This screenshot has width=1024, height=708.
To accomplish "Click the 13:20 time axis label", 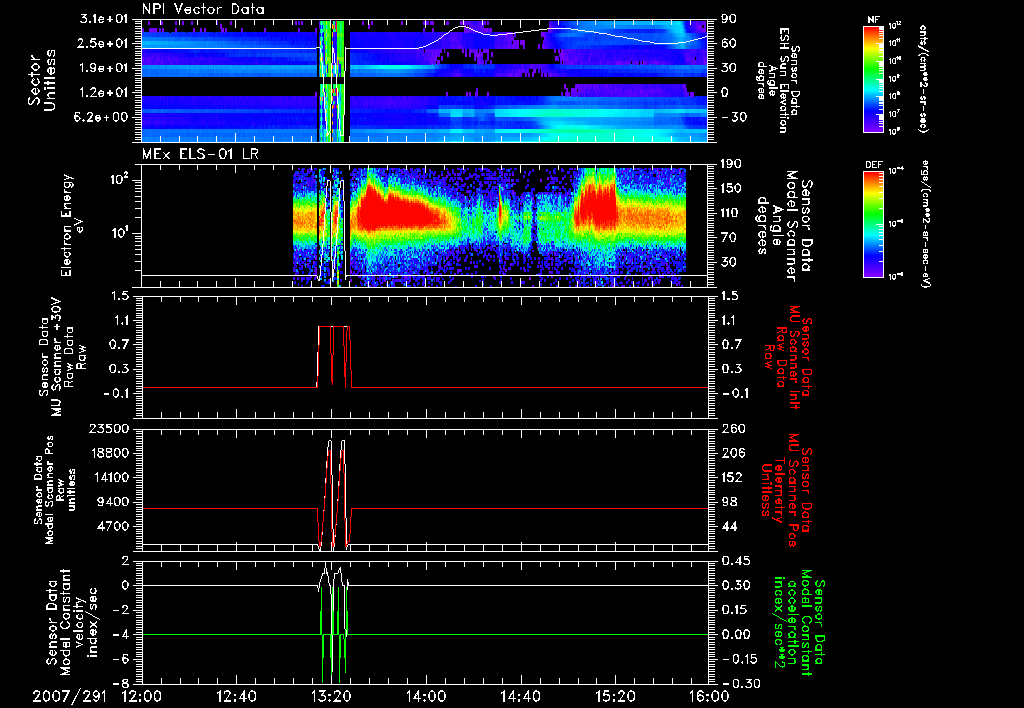I will tap(331, 696).
